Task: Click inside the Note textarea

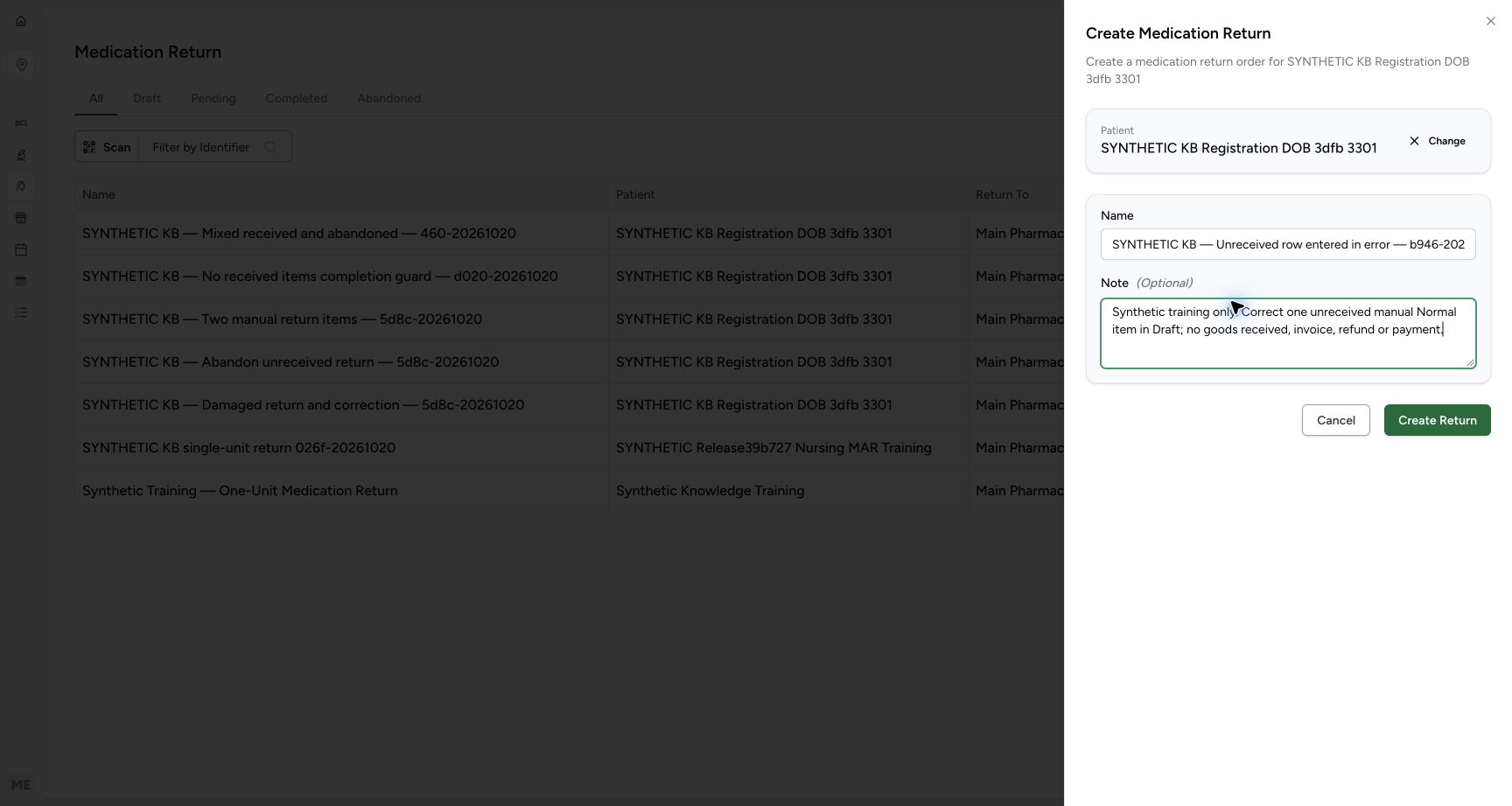Action: coord(1288,333)
